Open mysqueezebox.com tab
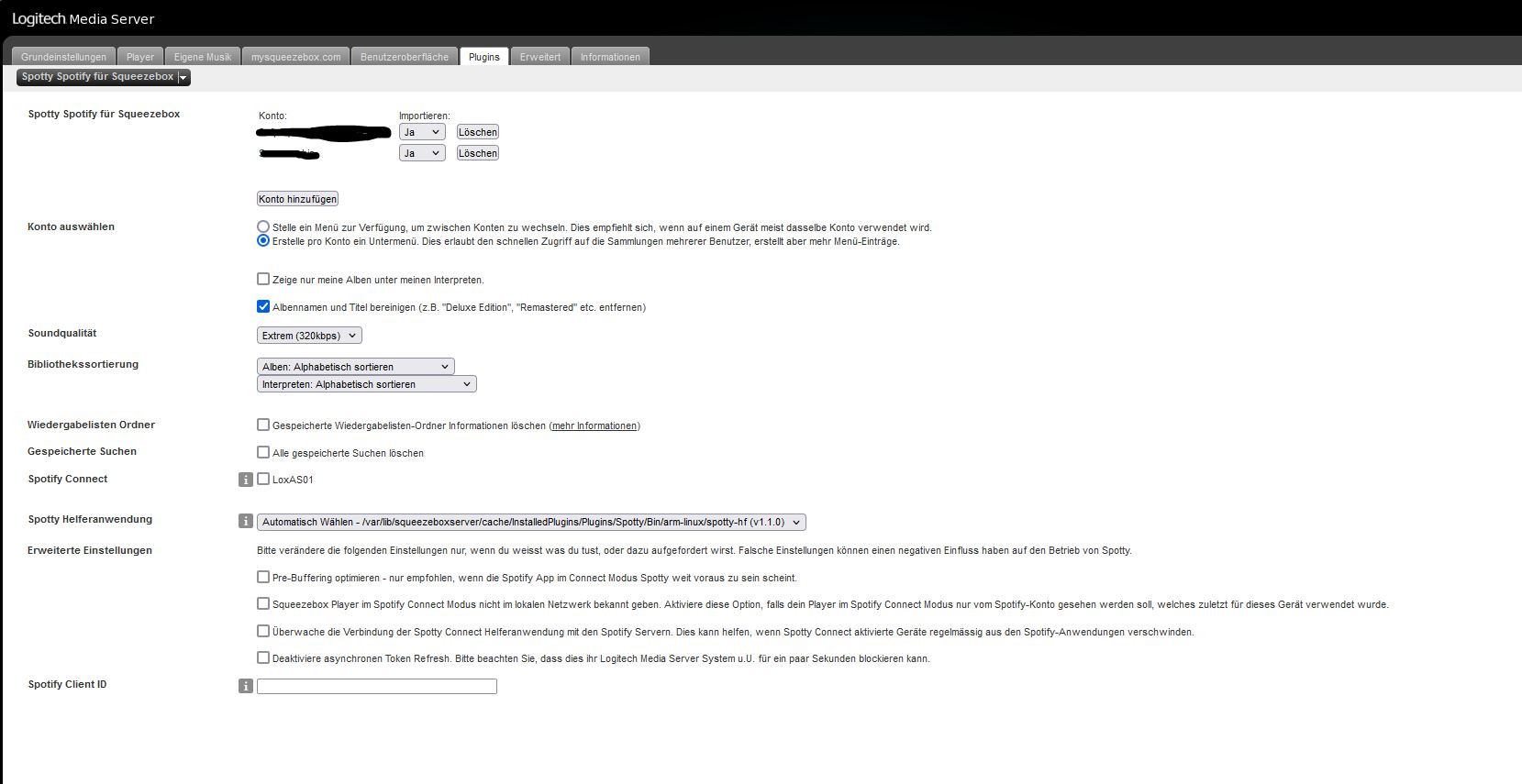 point(296,57)
